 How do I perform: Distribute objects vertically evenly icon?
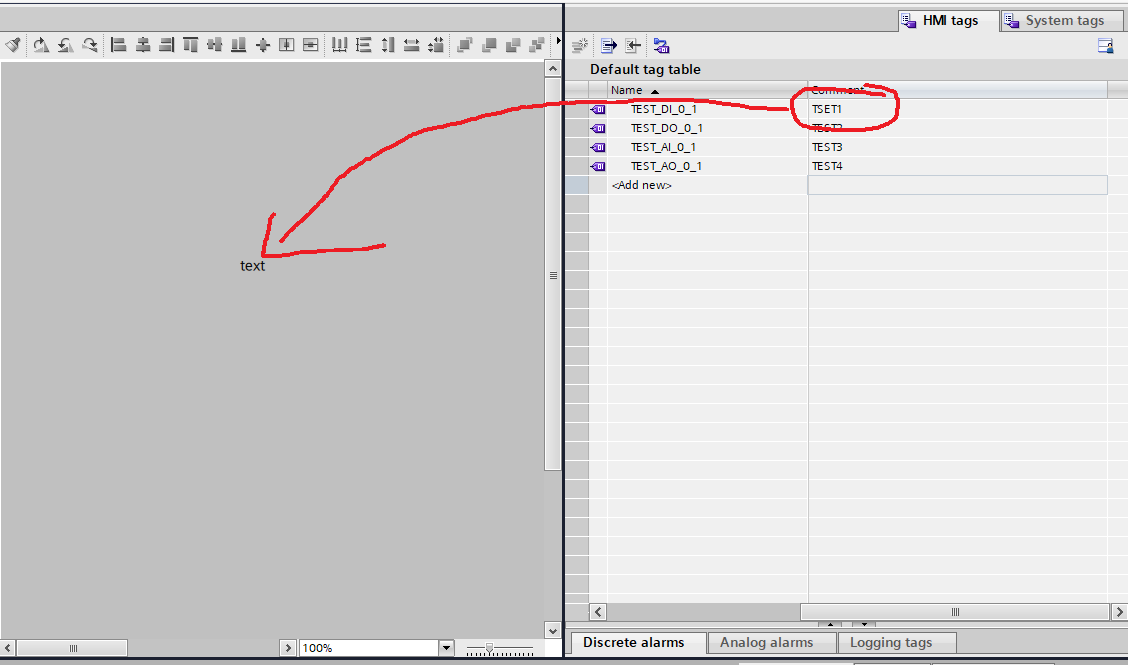tap(363, 45)
